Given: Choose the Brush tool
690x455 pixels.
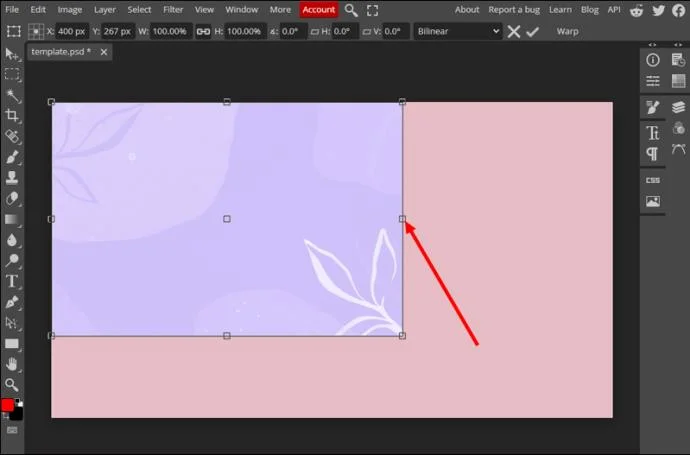Looking at the screenshot, I should coord(12,157).
